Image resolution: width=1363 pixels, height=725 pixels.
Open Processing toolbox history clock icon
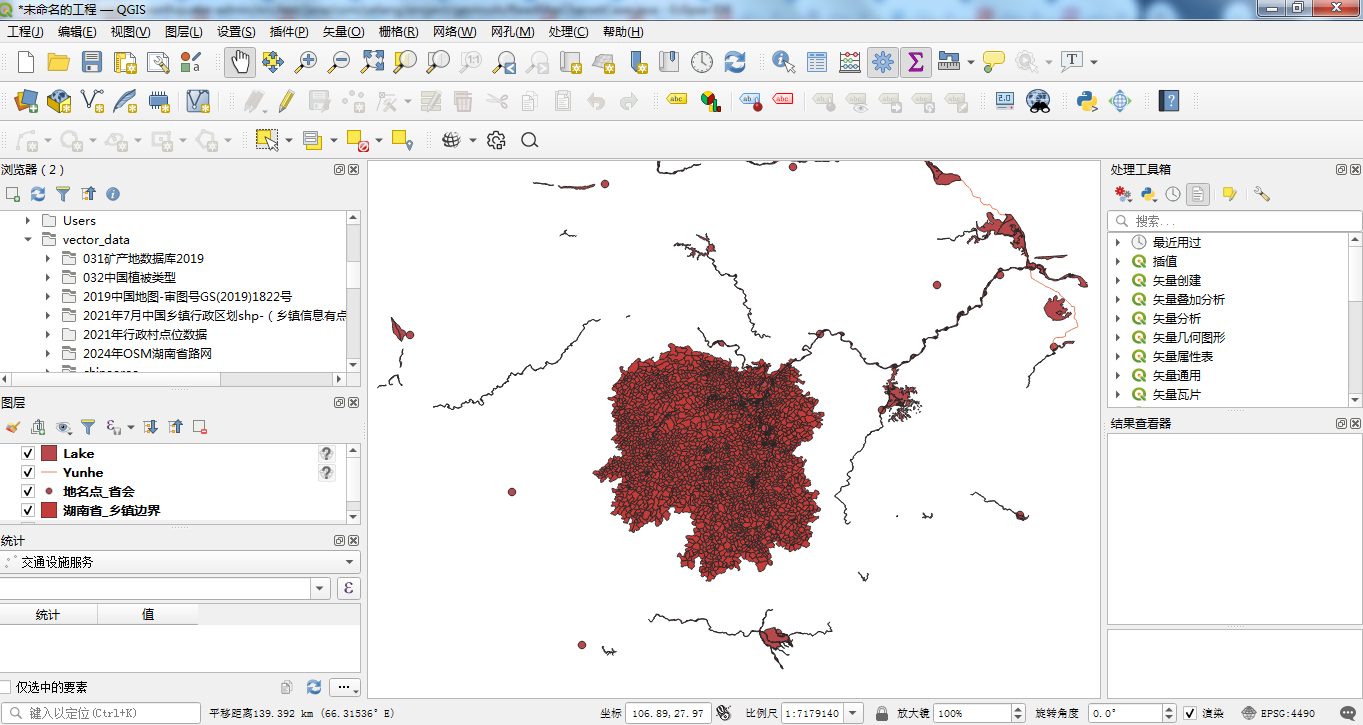pos(1173,194)
